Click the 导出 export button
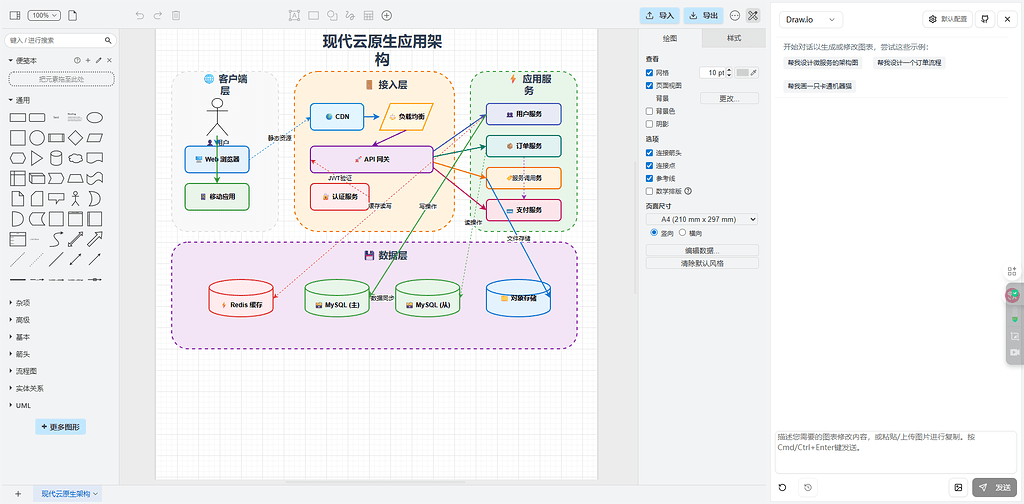The image size is (1024, 504). click(x=703, y=16)
